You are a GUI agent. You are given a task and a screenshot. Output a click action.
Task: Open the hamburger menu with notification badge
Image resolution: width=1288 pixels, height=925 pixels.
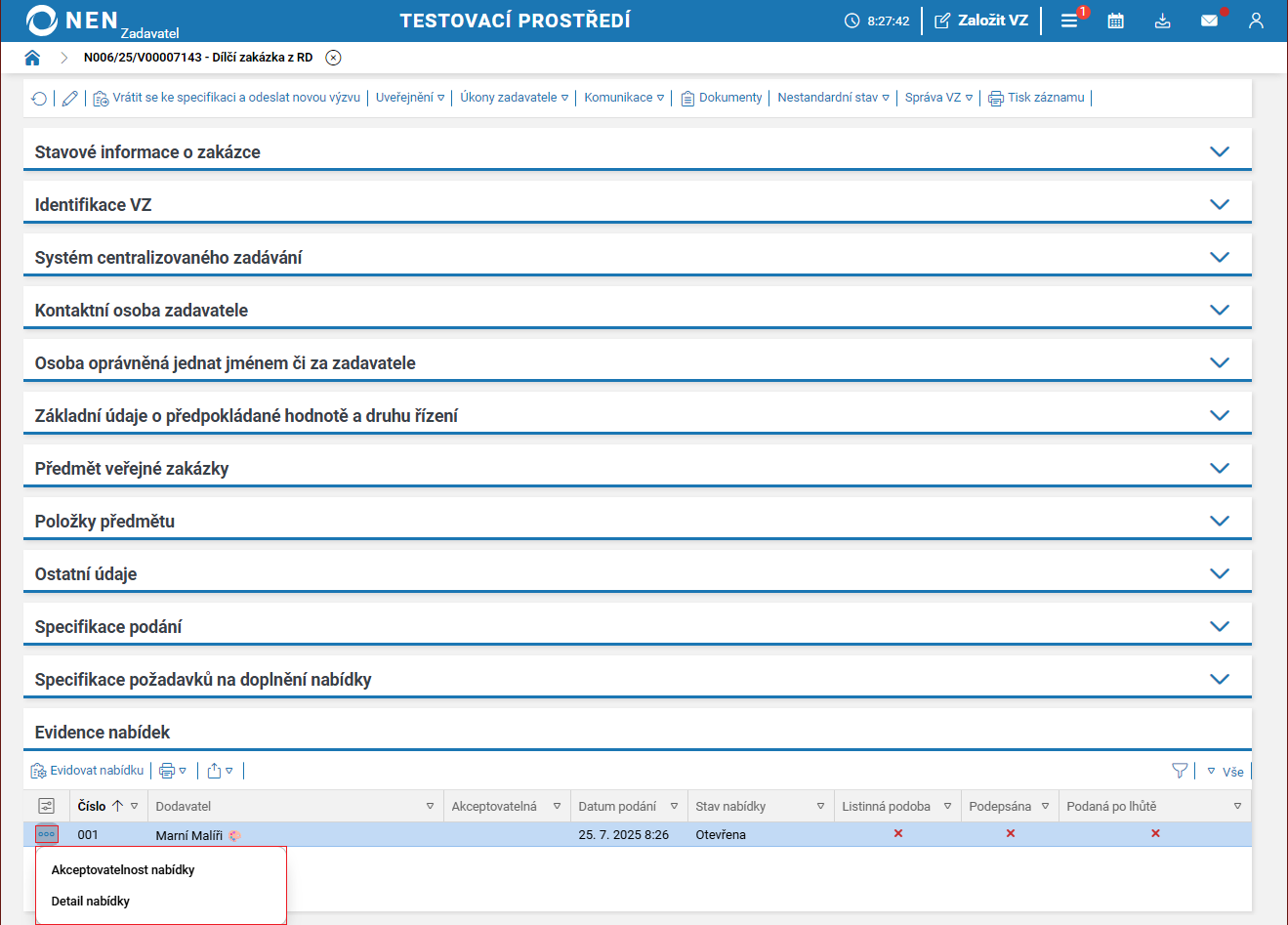pos(1069,21)
